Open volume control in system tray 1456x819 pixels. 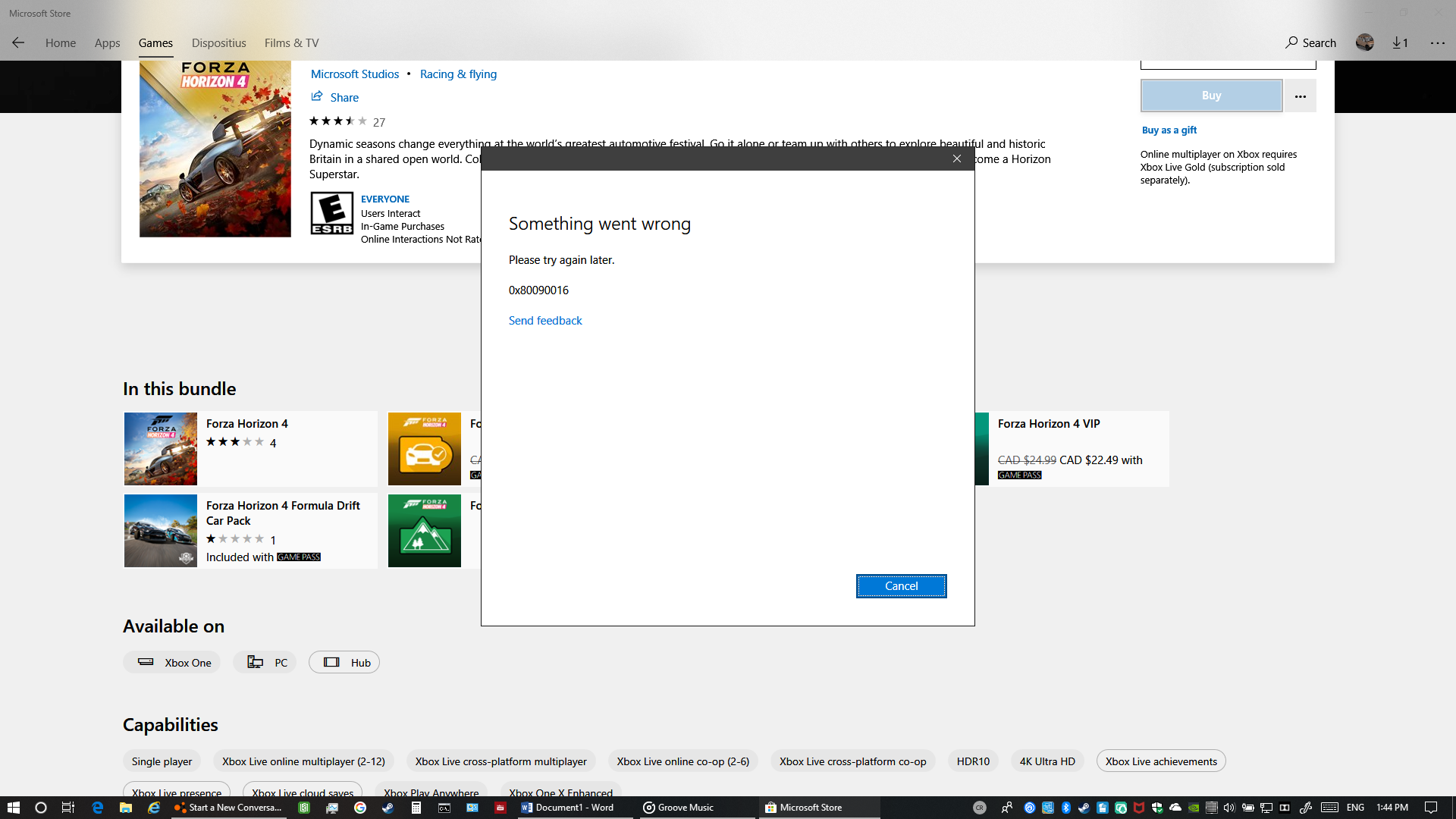[1229, 808]
